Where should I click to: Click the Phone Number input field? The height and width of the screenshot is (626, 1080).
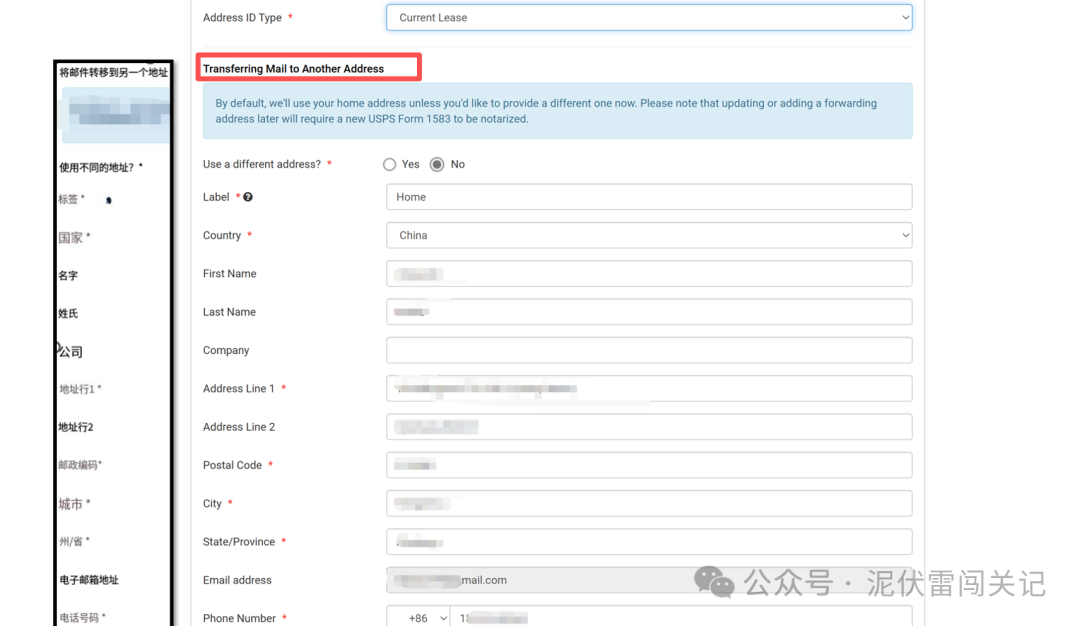681,618
